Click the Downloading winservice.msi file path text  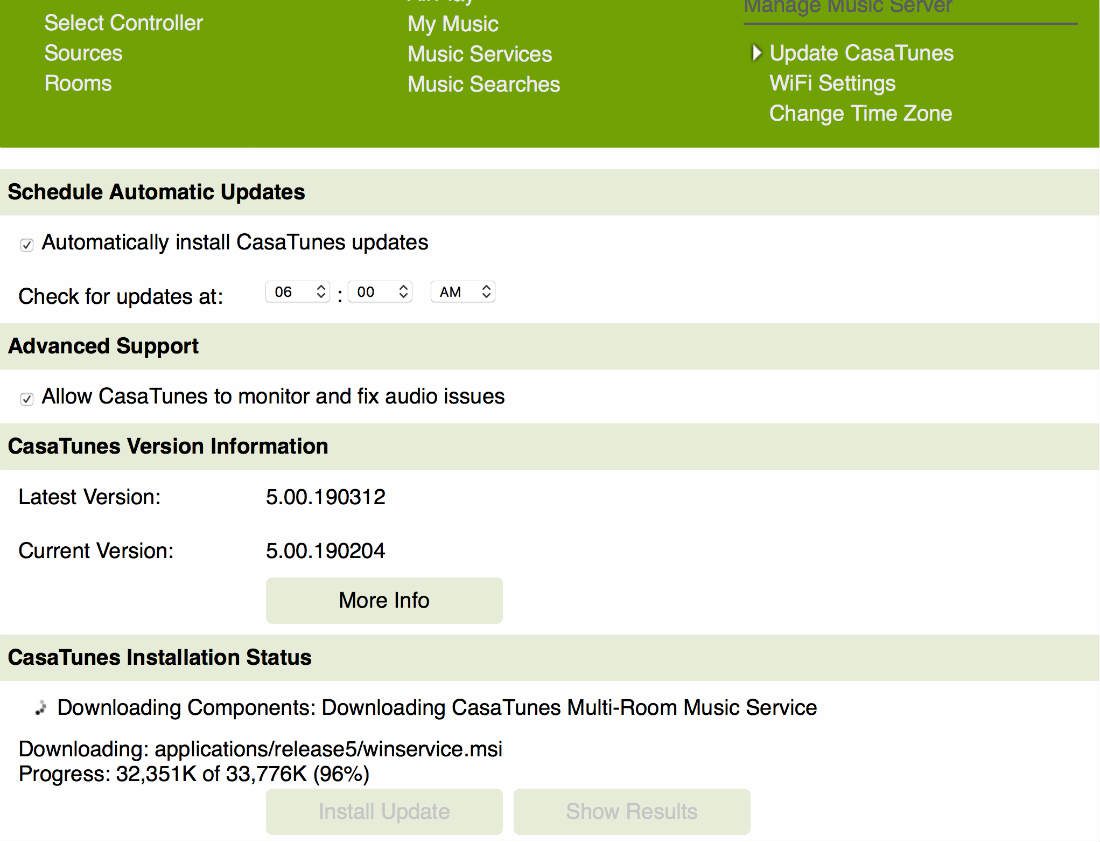click(x=260, y=749)
